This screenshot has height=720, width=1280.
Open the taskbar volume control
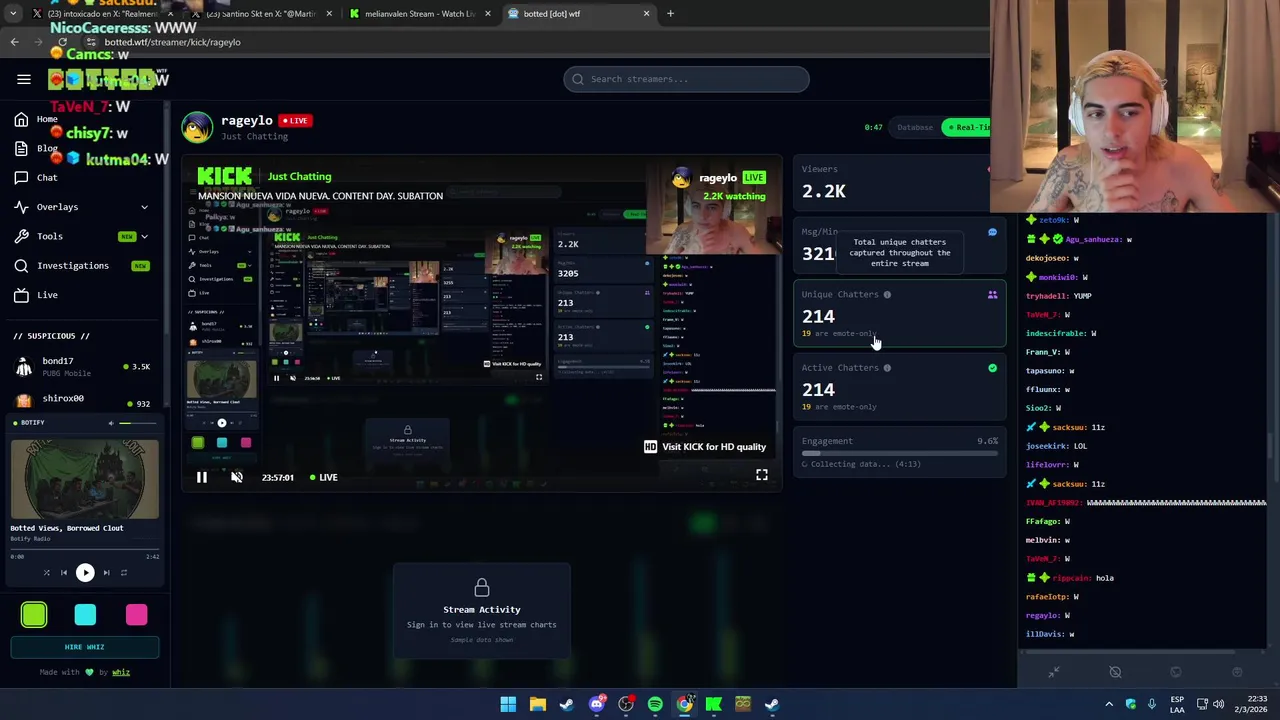(1218, 704)
